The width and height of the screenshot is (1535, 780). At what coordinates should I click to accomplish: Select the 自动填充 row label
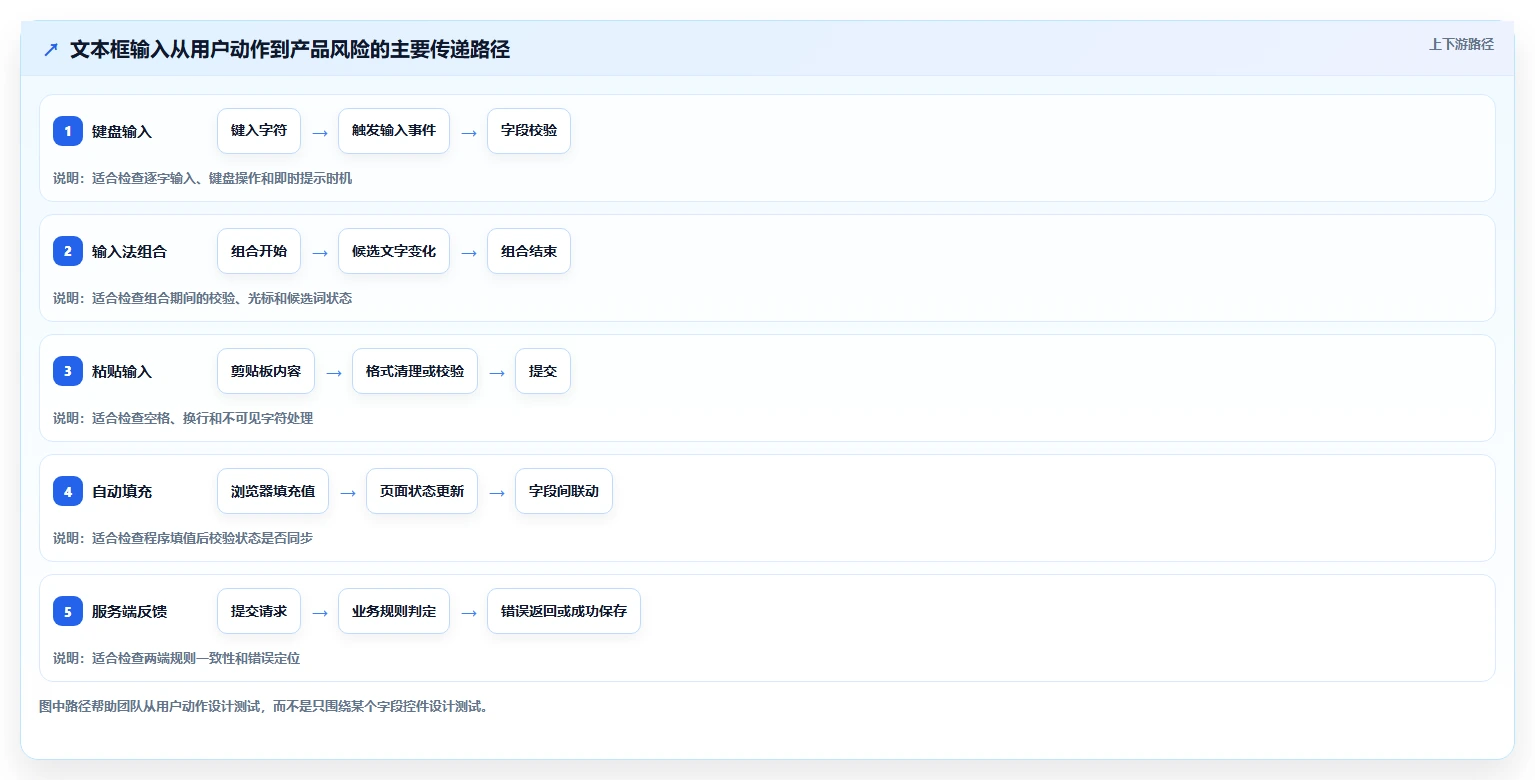[122, 491]
